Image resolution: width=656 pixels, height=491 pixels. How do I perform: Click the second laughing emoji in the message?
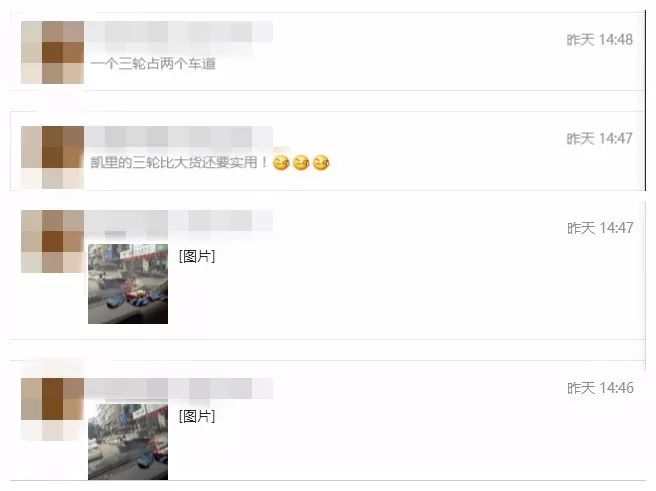click(301, 162)
